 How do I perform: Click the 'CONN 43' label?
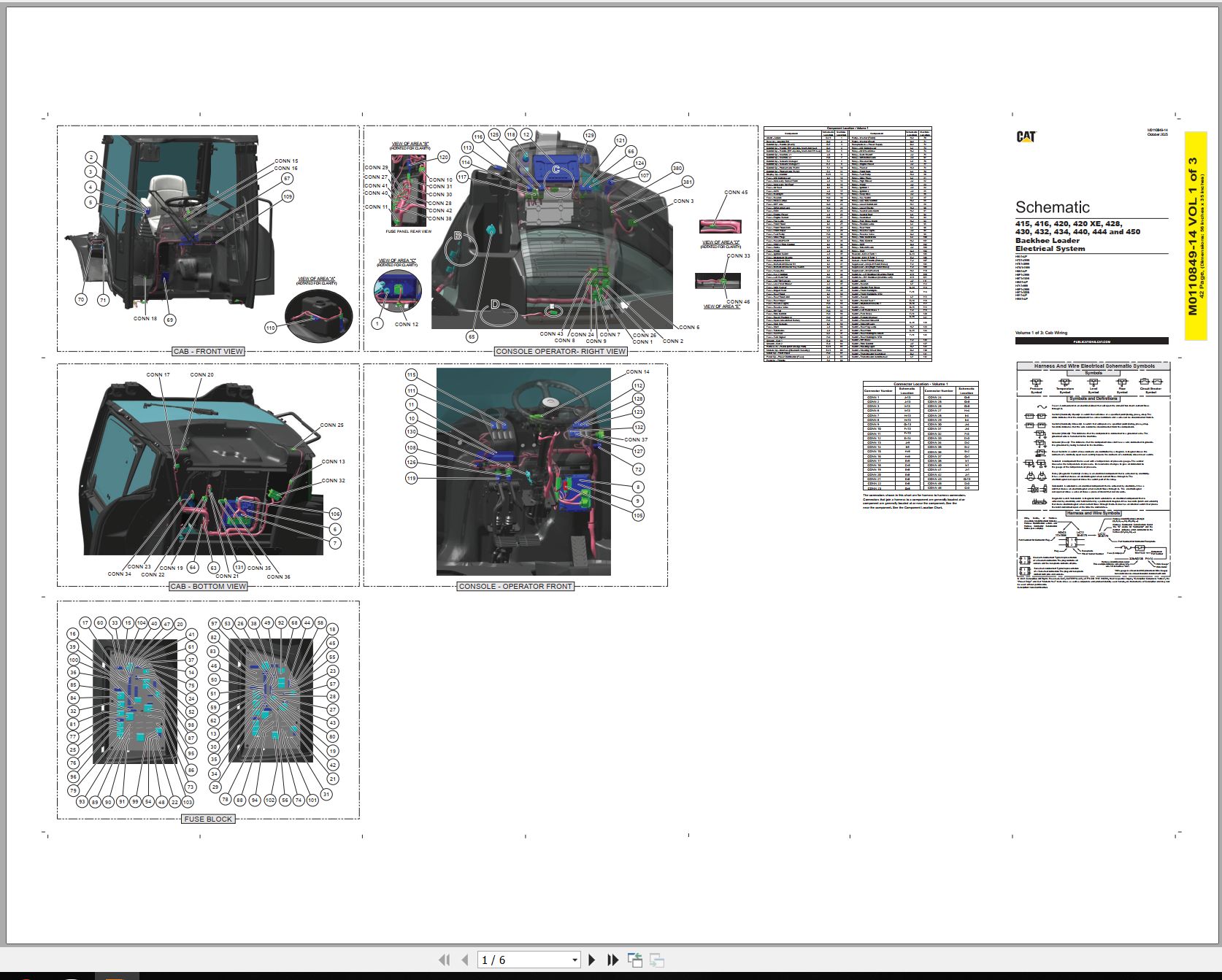[x=551, y=333]
